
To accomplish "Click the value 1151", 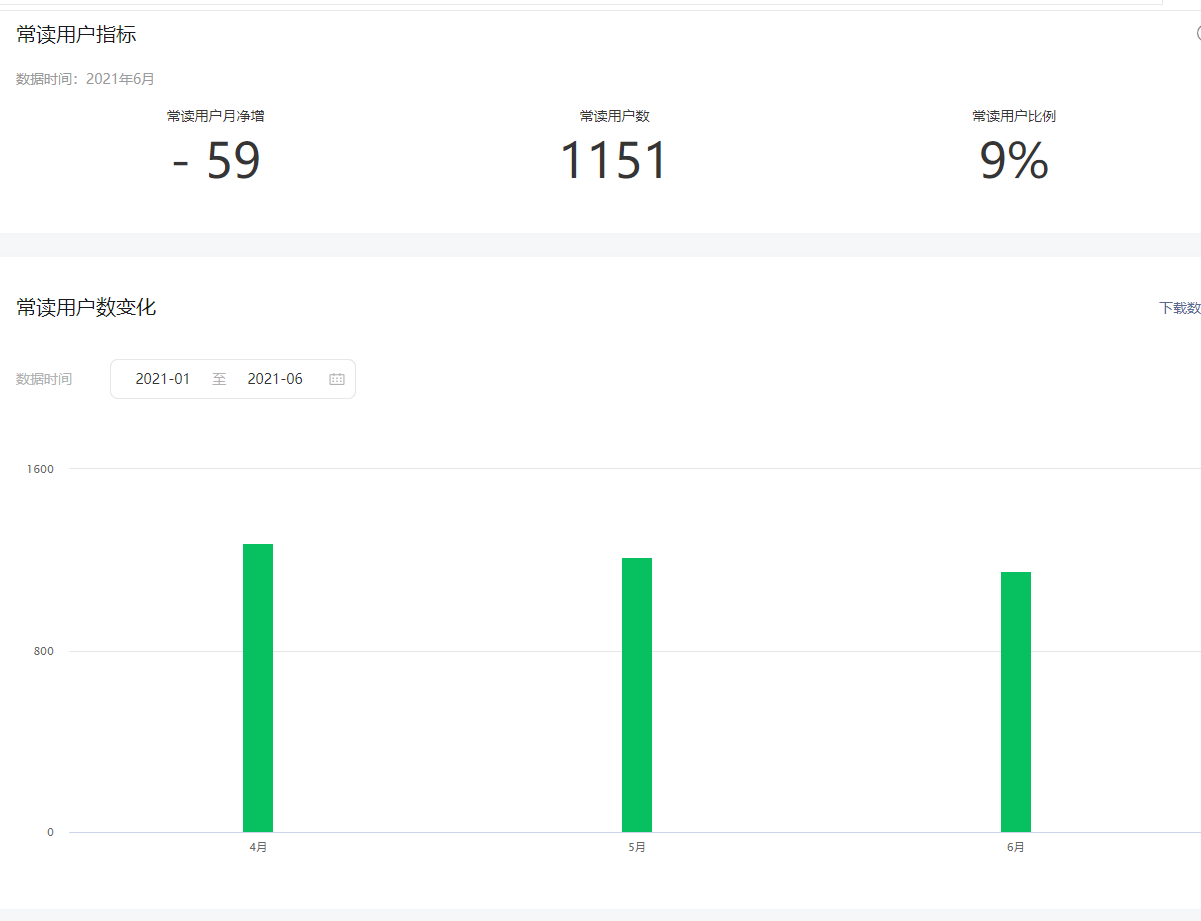I will tap(613, 161).
